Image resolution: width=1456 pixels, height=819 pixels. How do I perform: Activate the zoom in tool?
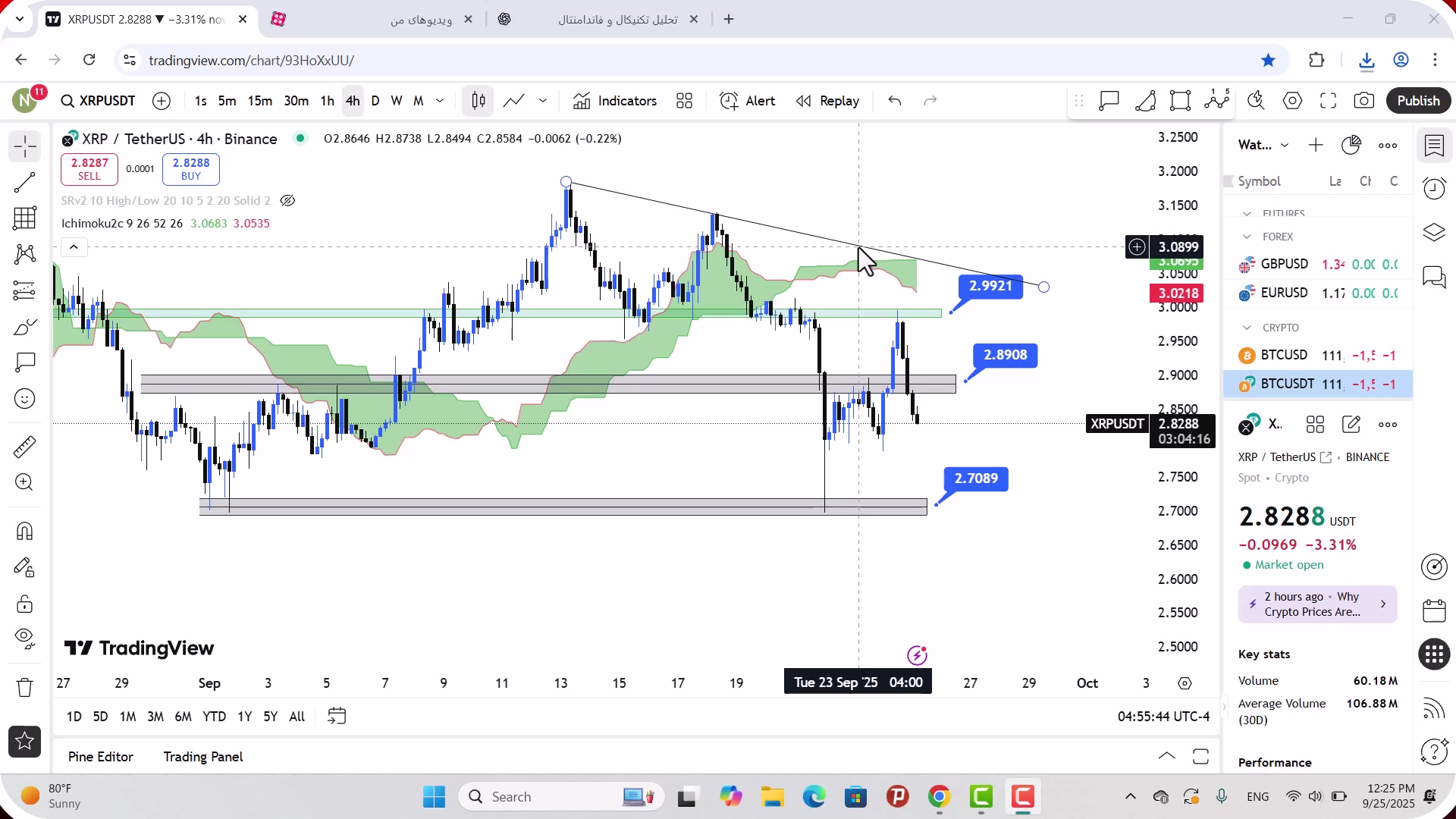click(24, 482)
